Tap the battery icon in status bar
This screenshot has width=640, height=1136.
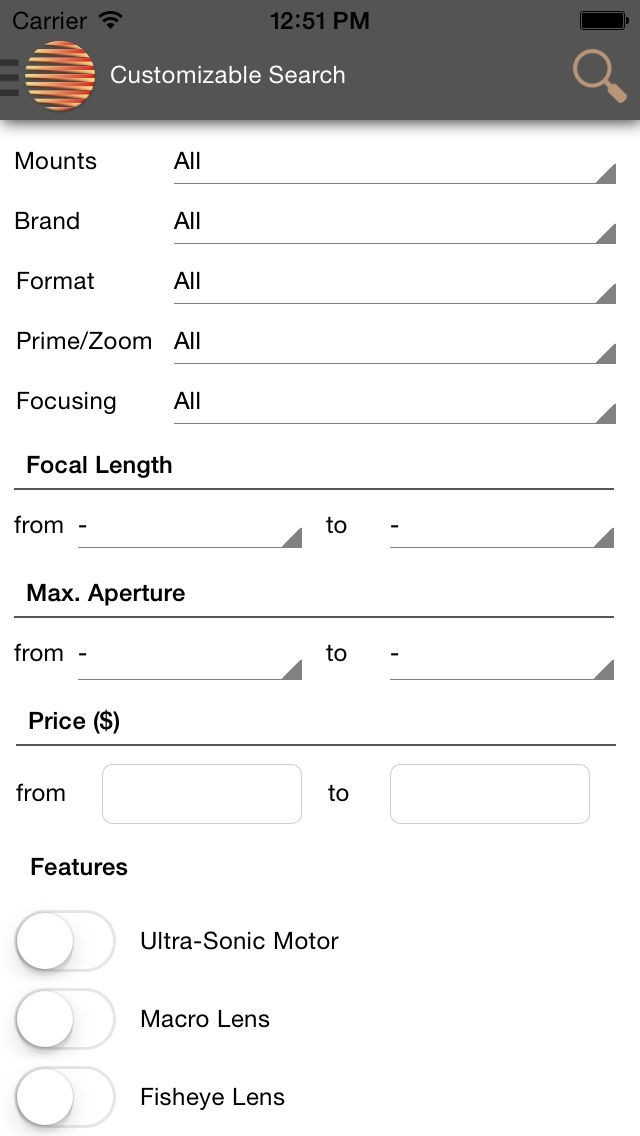click(x=603, y=20)
